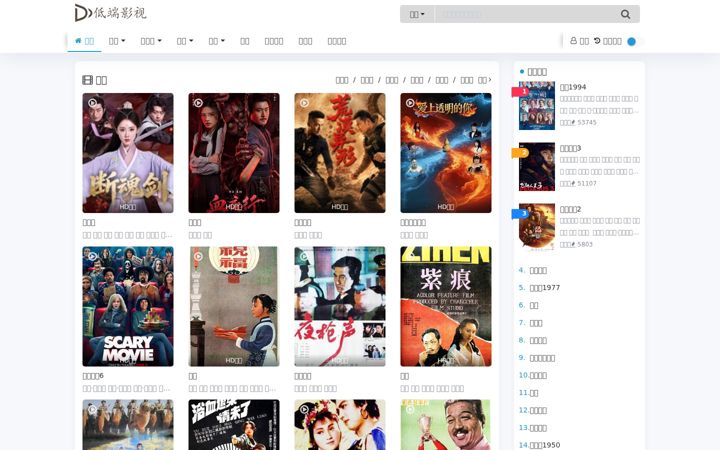Click the rank 6 entry in hot list
The image size is (720, 450).
point(534,305)
